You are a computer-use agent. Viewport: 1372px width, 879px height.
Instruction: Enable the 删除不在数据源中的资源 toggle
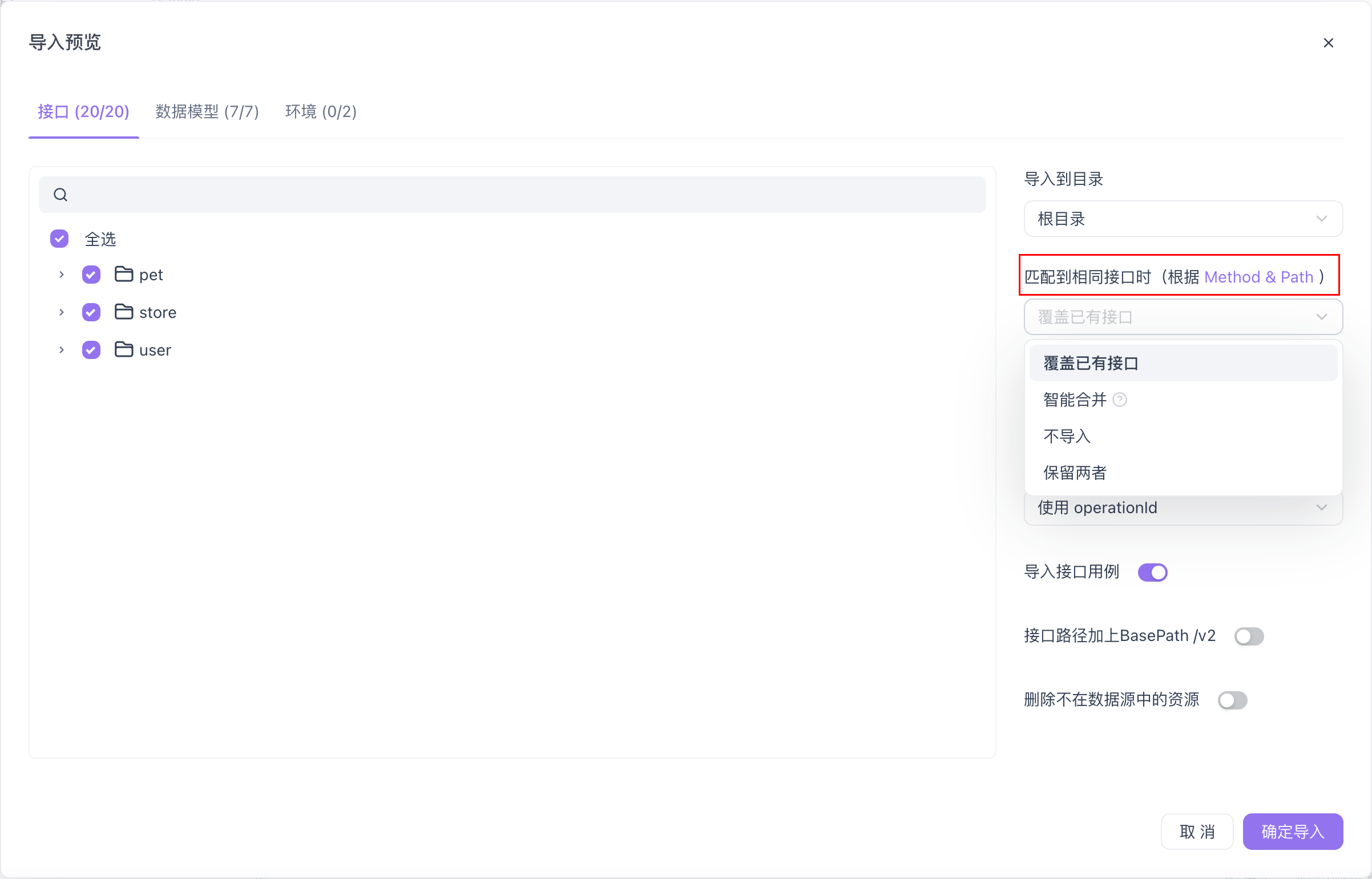[x=1232, y=700]
